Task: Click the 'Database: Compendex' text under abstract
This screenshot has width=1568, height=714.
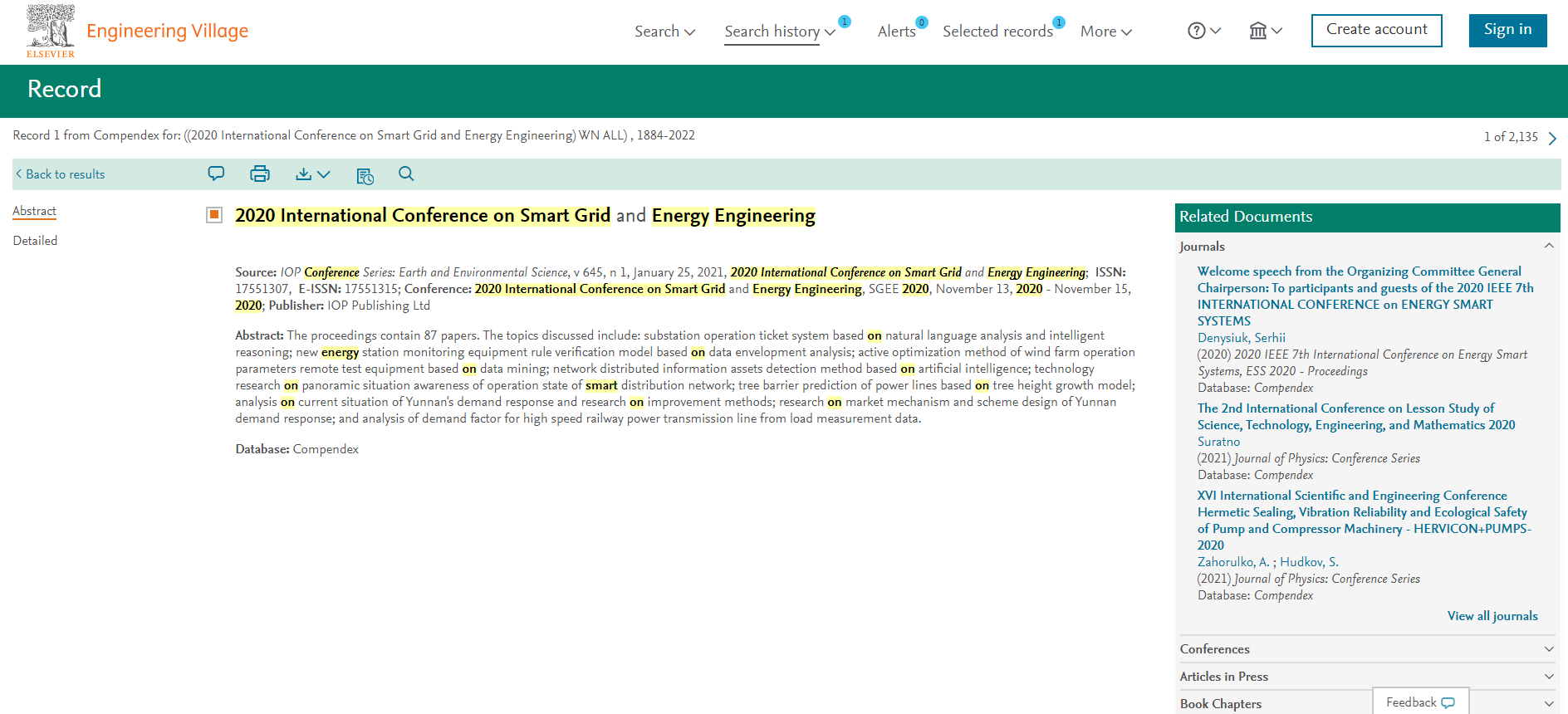Action: (296, 449)
